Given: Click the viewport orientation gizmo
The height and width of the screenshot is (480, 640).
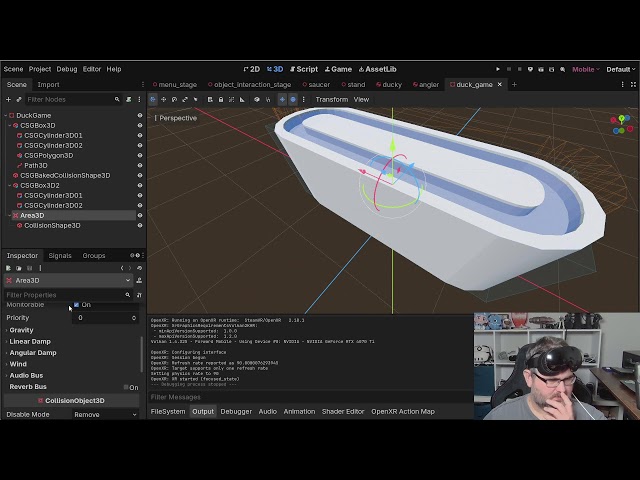Looking at the screenshot, I should (621, 124).
